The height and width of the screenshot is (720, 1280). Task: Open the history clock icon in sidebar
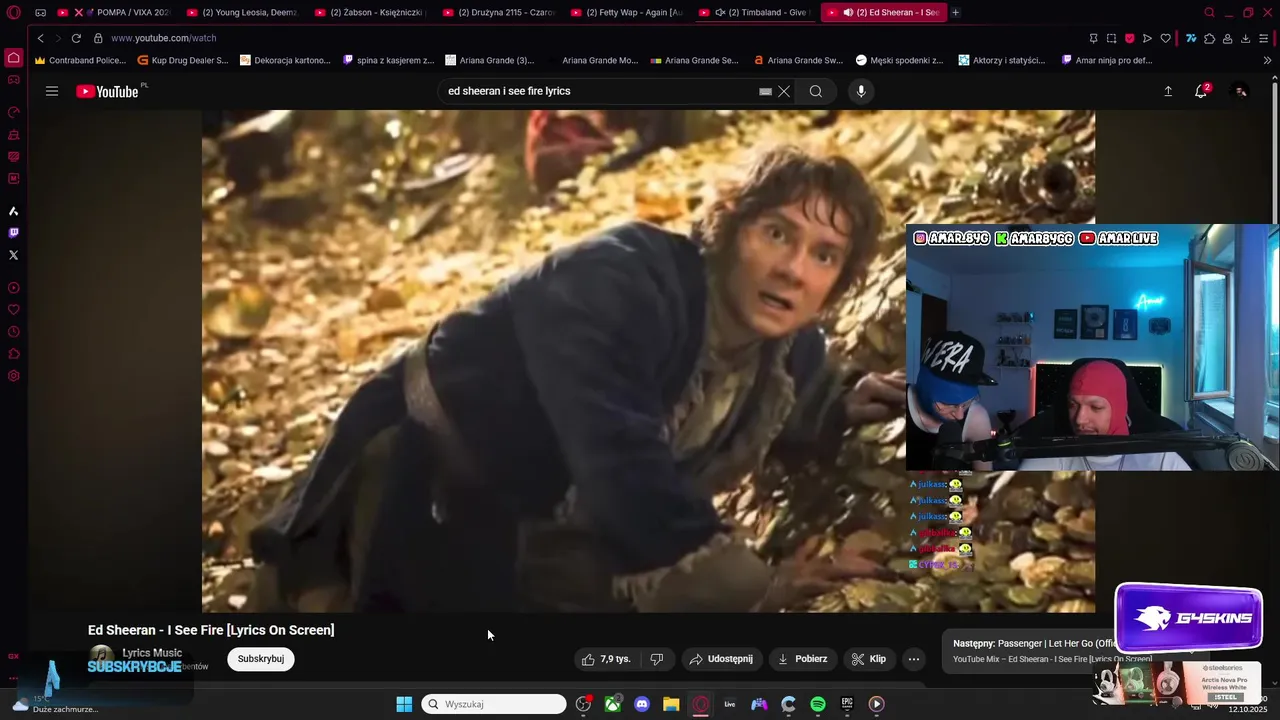(x=13, y=332)
